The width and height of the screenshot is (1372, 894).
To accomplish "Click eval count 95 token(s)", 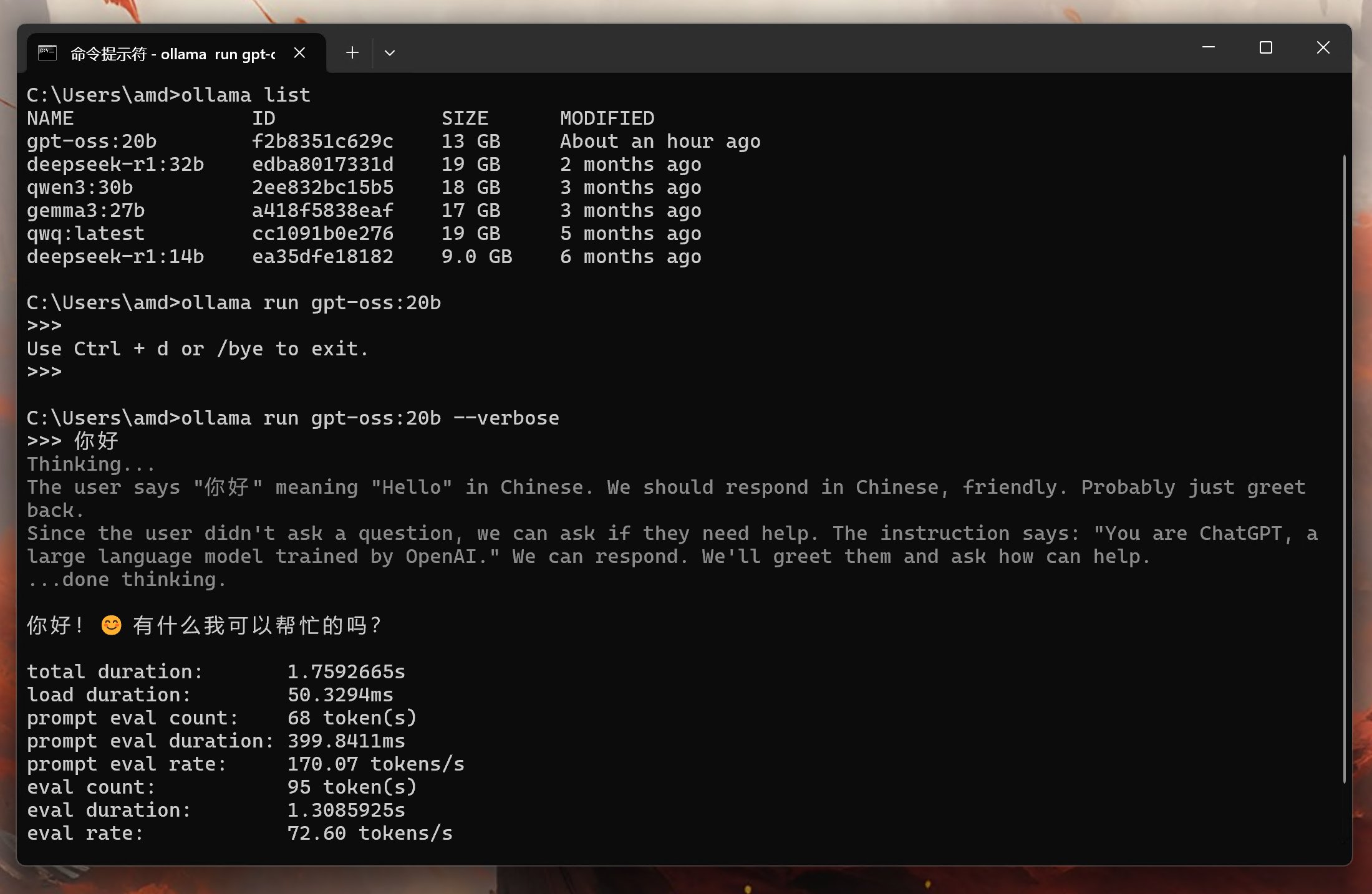I will 352,787.
